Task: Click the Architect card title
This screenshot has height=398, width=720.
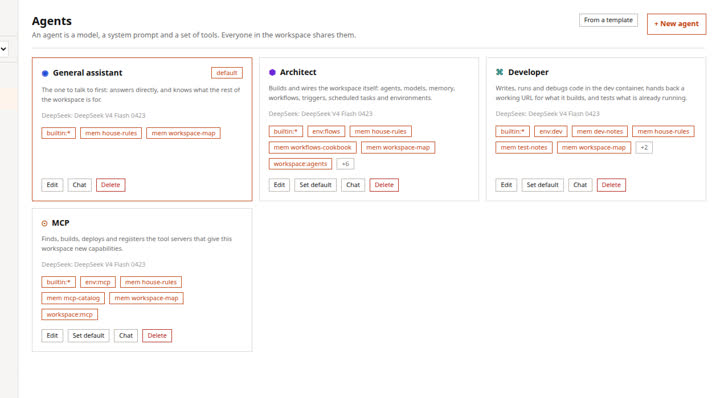Action: (298, 72)
